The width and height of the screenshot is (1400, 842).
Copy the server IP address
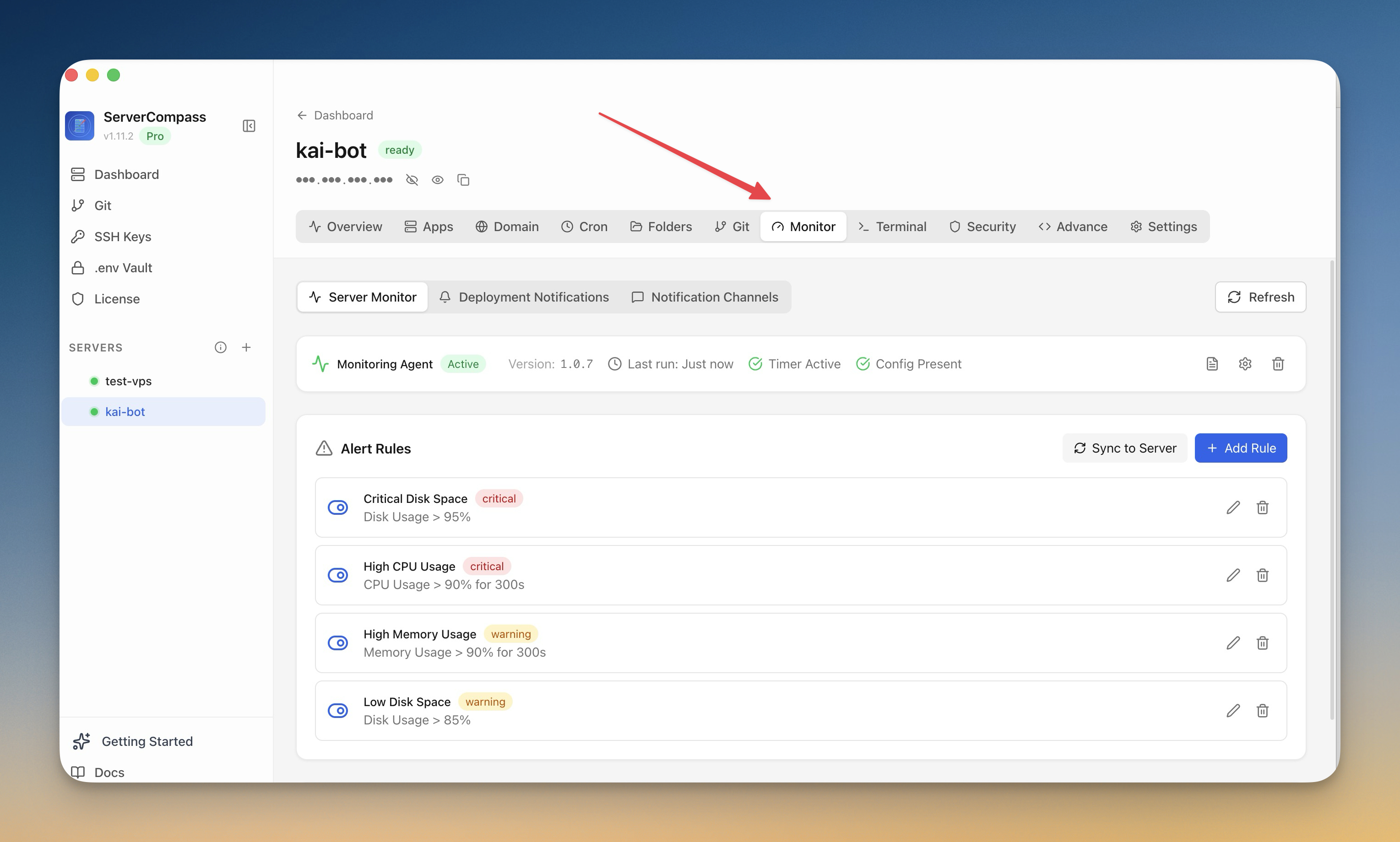pyautogui.click(x=463, y=180)
